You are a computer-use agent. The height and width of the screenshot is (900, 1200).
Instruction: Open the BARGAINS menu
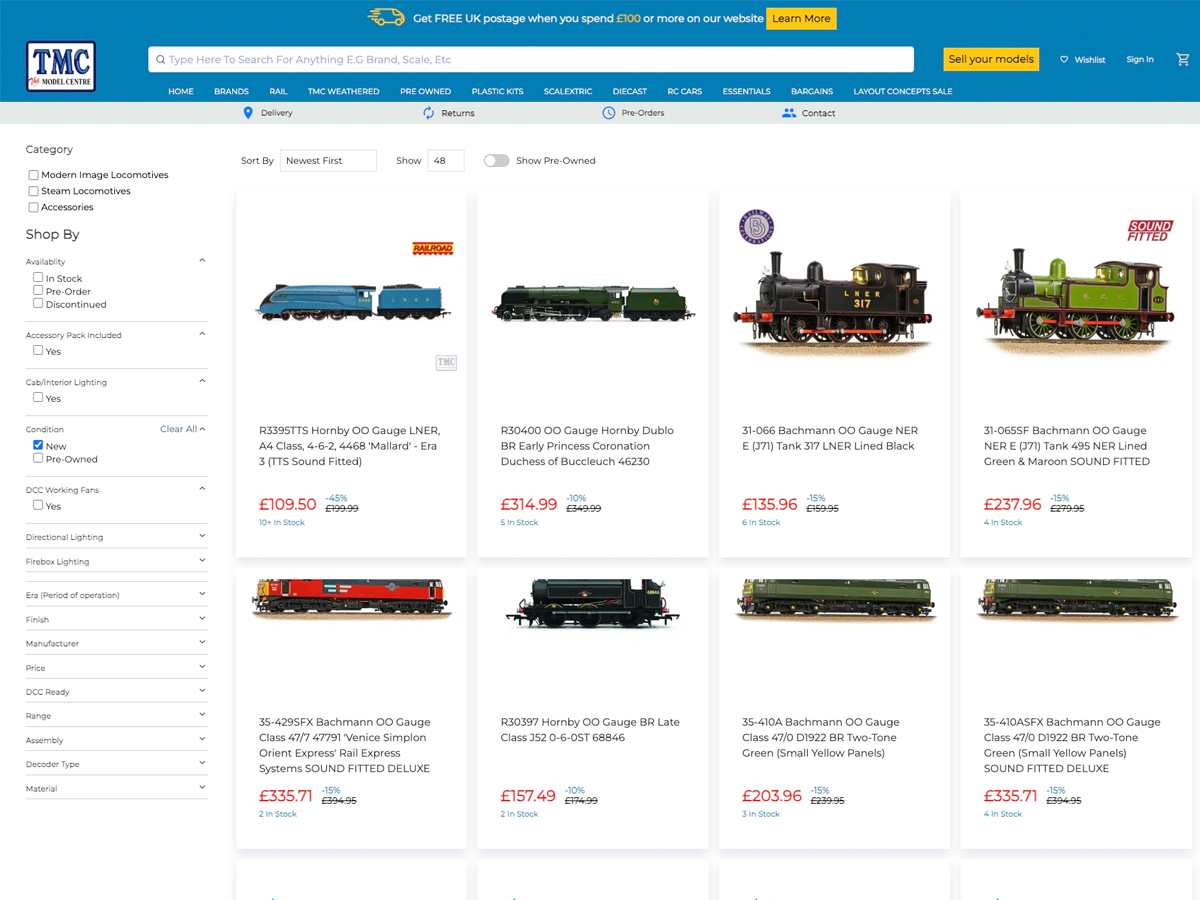point(812,91)
